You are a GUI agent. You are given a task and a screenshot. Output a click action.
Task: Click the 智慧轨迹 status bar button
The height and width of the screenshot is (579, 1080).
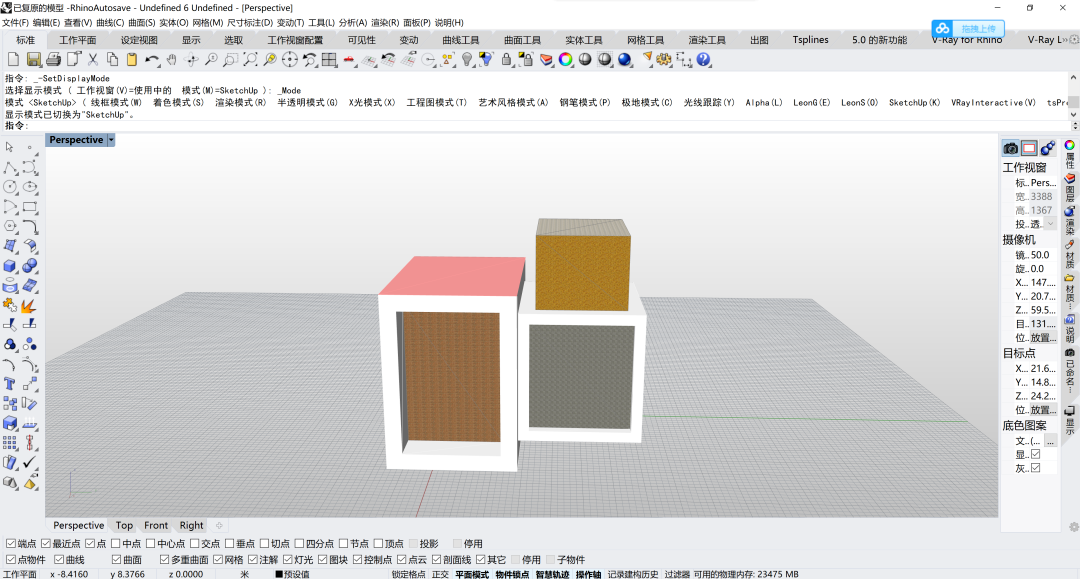[x=553, y=574]
